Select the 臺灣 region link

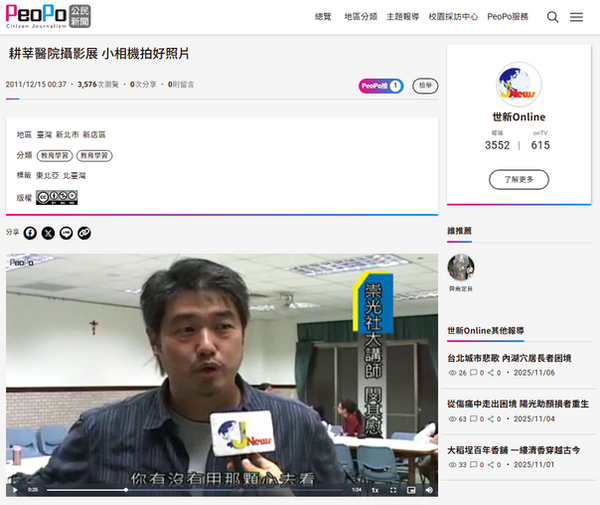(44, 135)
